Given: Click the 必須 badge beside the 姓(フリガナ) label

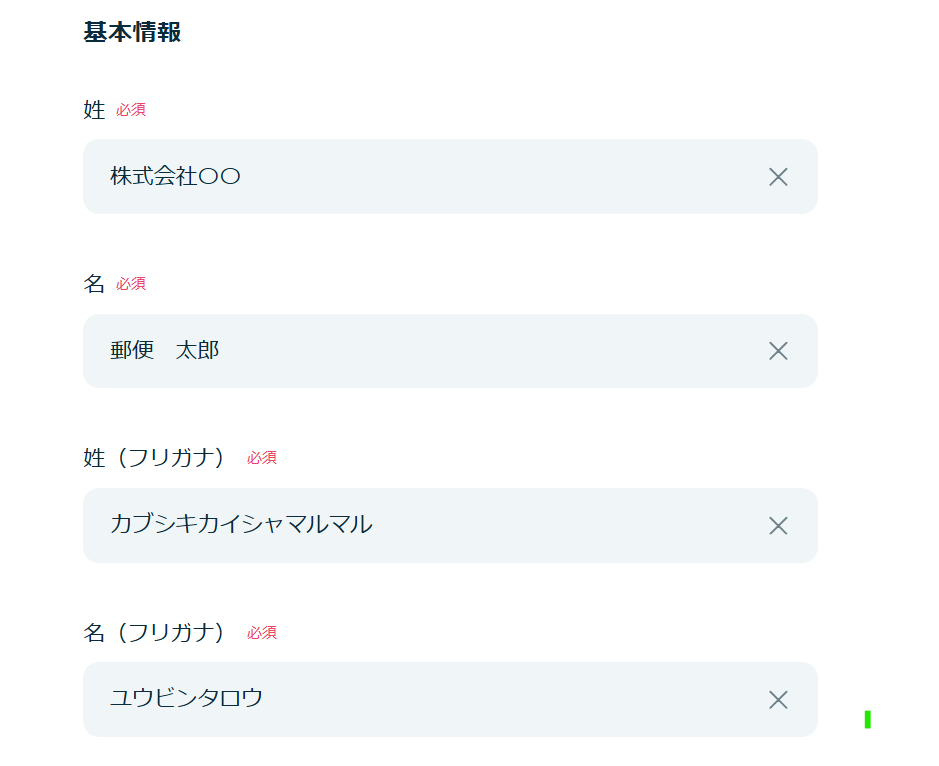Looking at the screenshot, I should pos(262,458).
